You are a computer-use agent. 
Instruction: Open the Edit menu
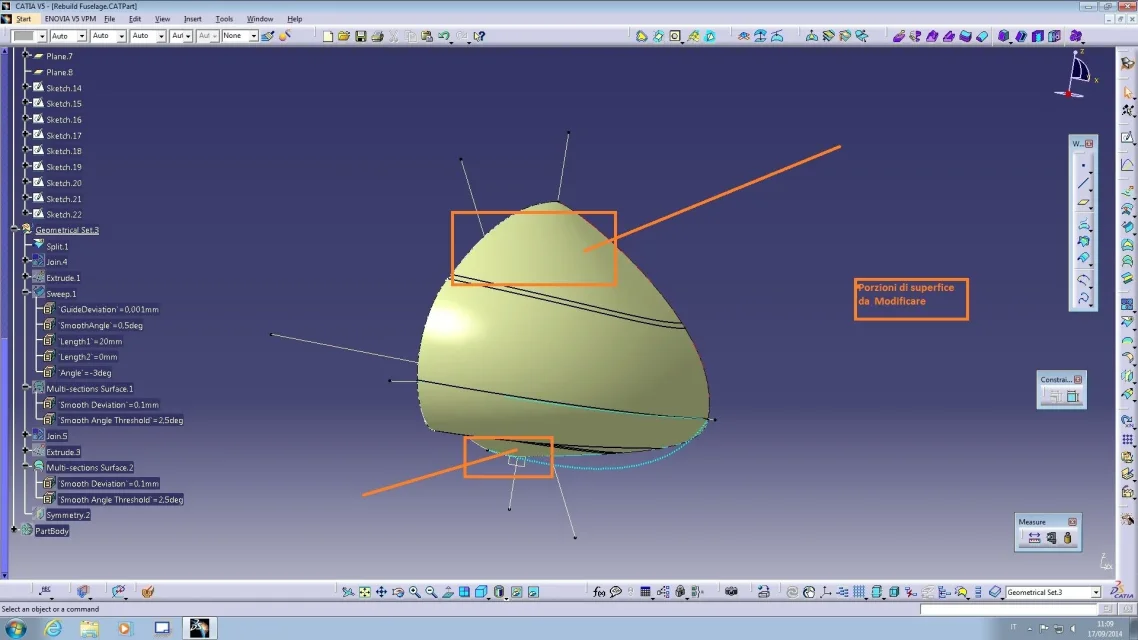135,19
